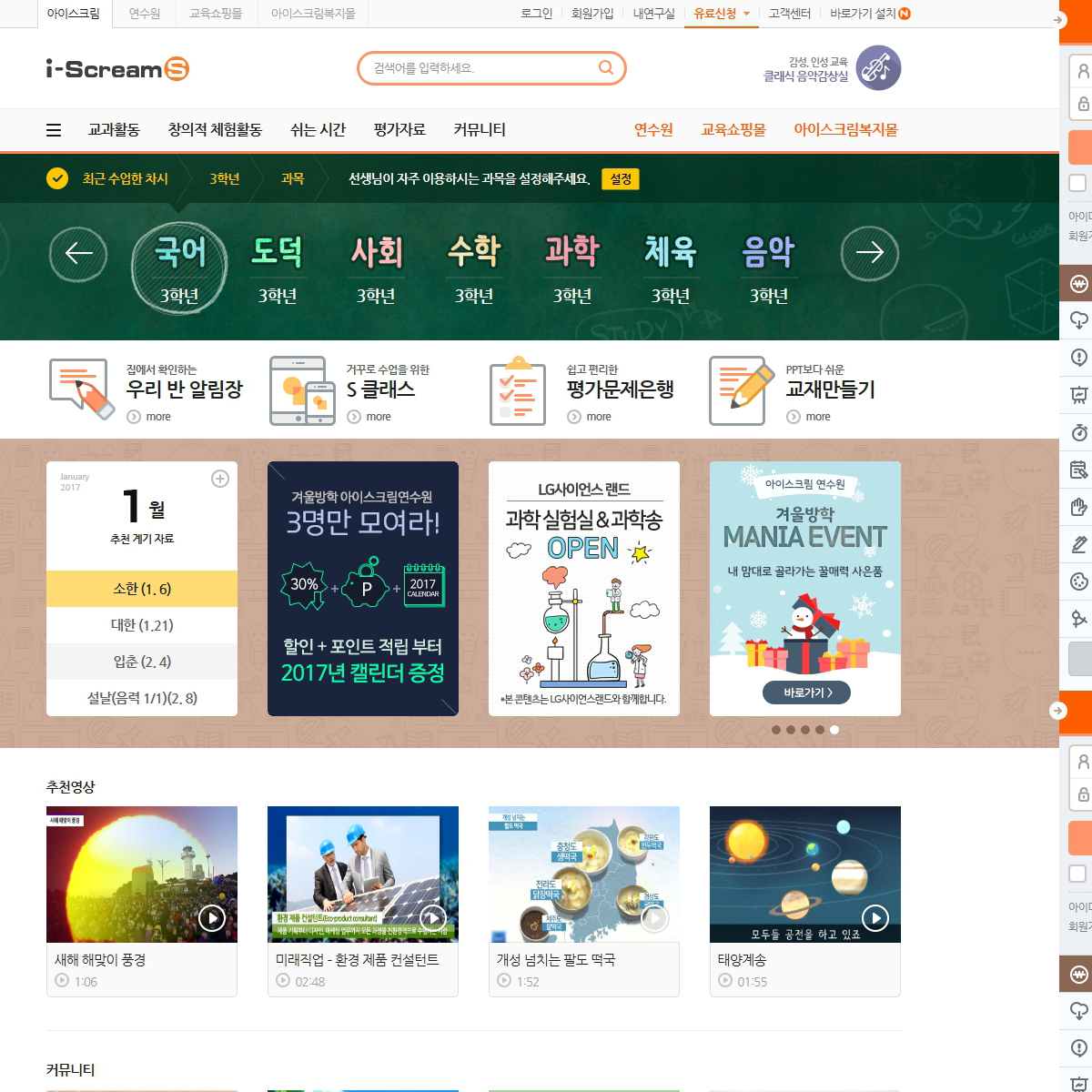Select the last highlighted banner carousel dot
Viewport: 1092px width, 1092px height.
pos(834,730)
